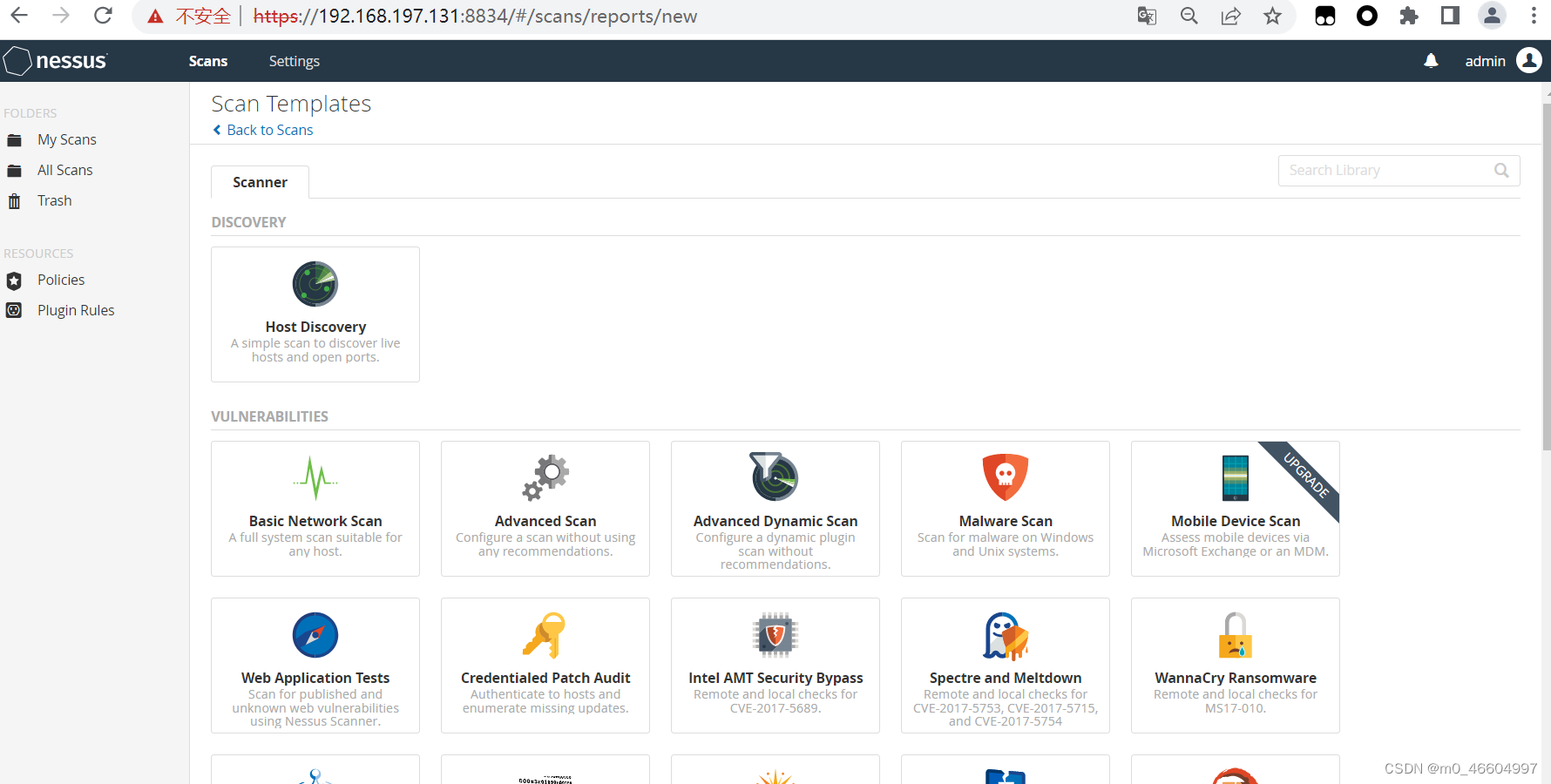
Task: Click the Advanced Dynamic Scan funnel icon
Action: click(x=775, y=476)
